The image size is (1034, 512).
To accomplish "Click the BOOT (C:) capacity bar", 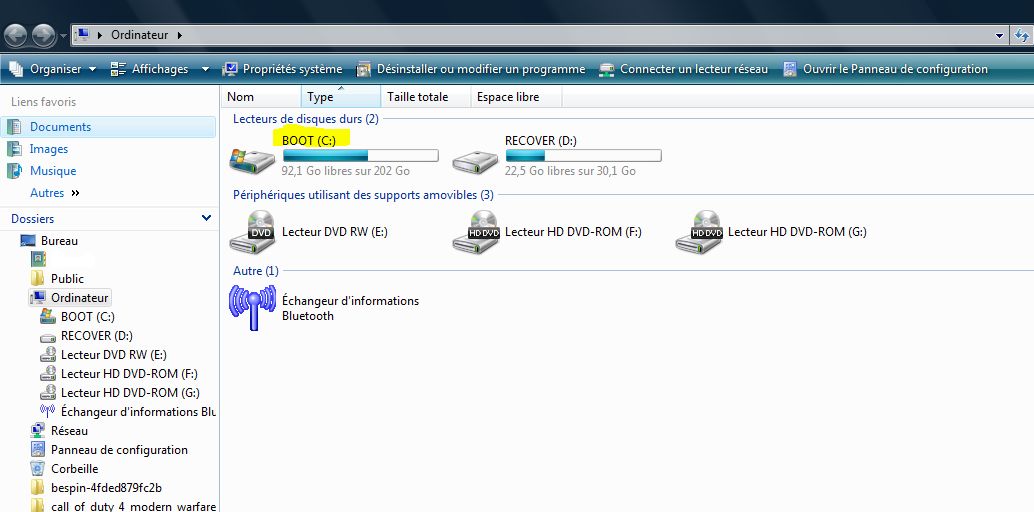I will click(x=361, y=156).
